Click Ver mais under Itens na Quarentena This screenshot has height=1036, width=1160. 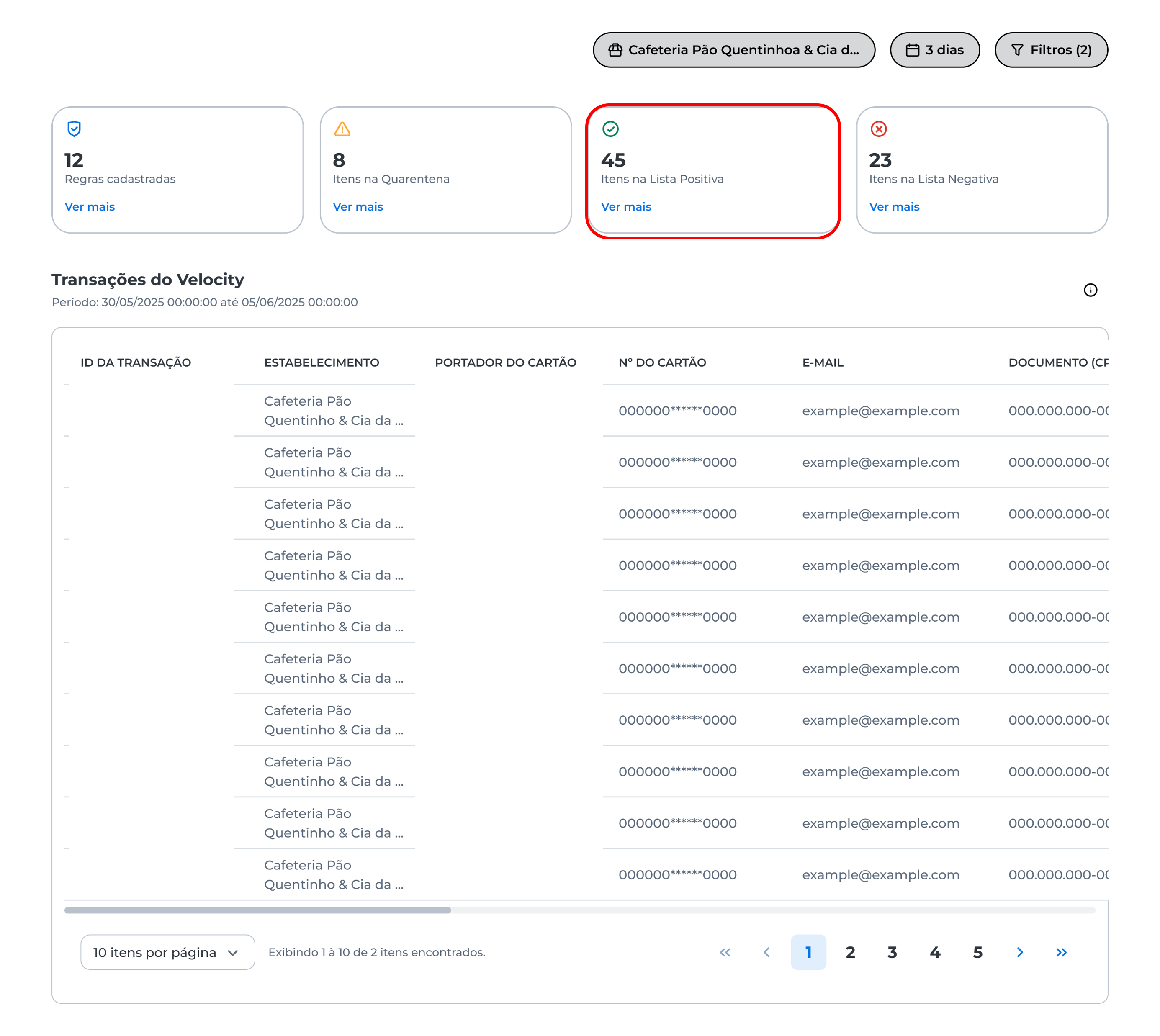pyautogui.click(x=358, y=207)
